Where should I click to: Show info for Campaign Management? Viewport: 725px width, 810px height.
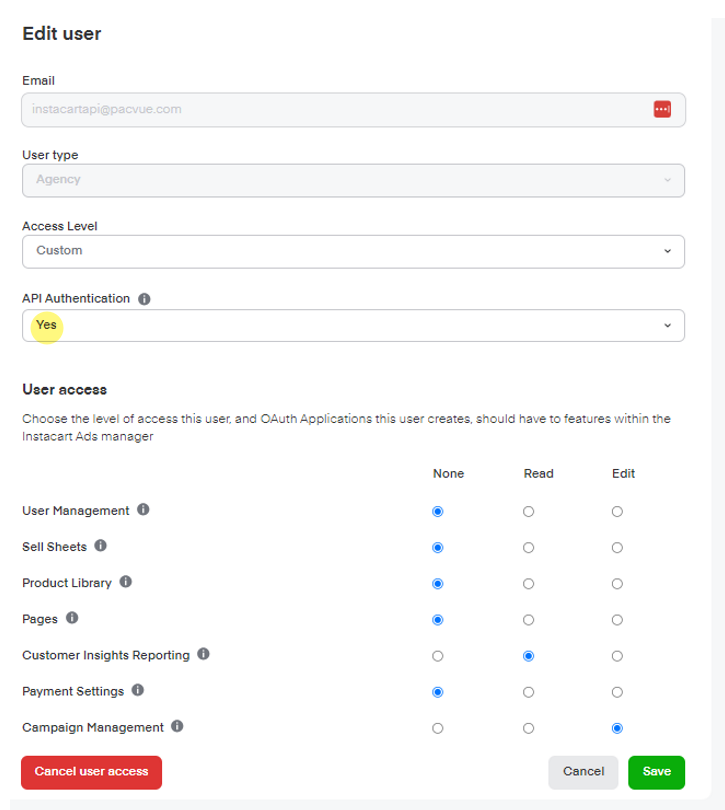pyautogui.click(x=177, y=727)
